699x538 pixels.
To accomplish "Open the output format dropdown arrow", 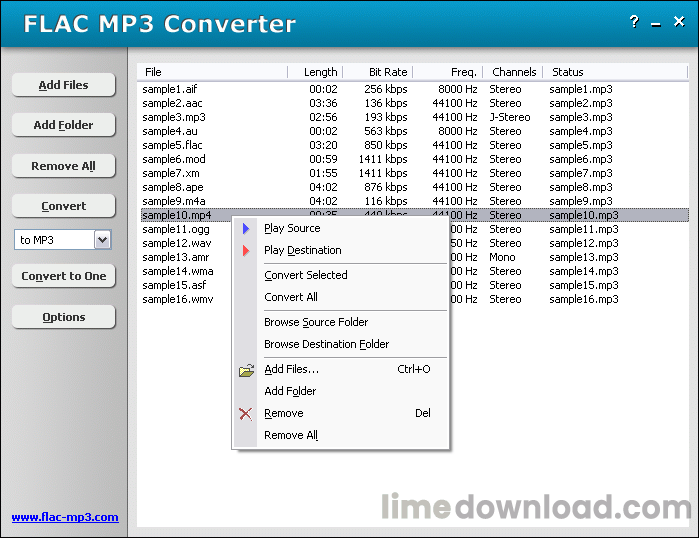I will (102, 240).
